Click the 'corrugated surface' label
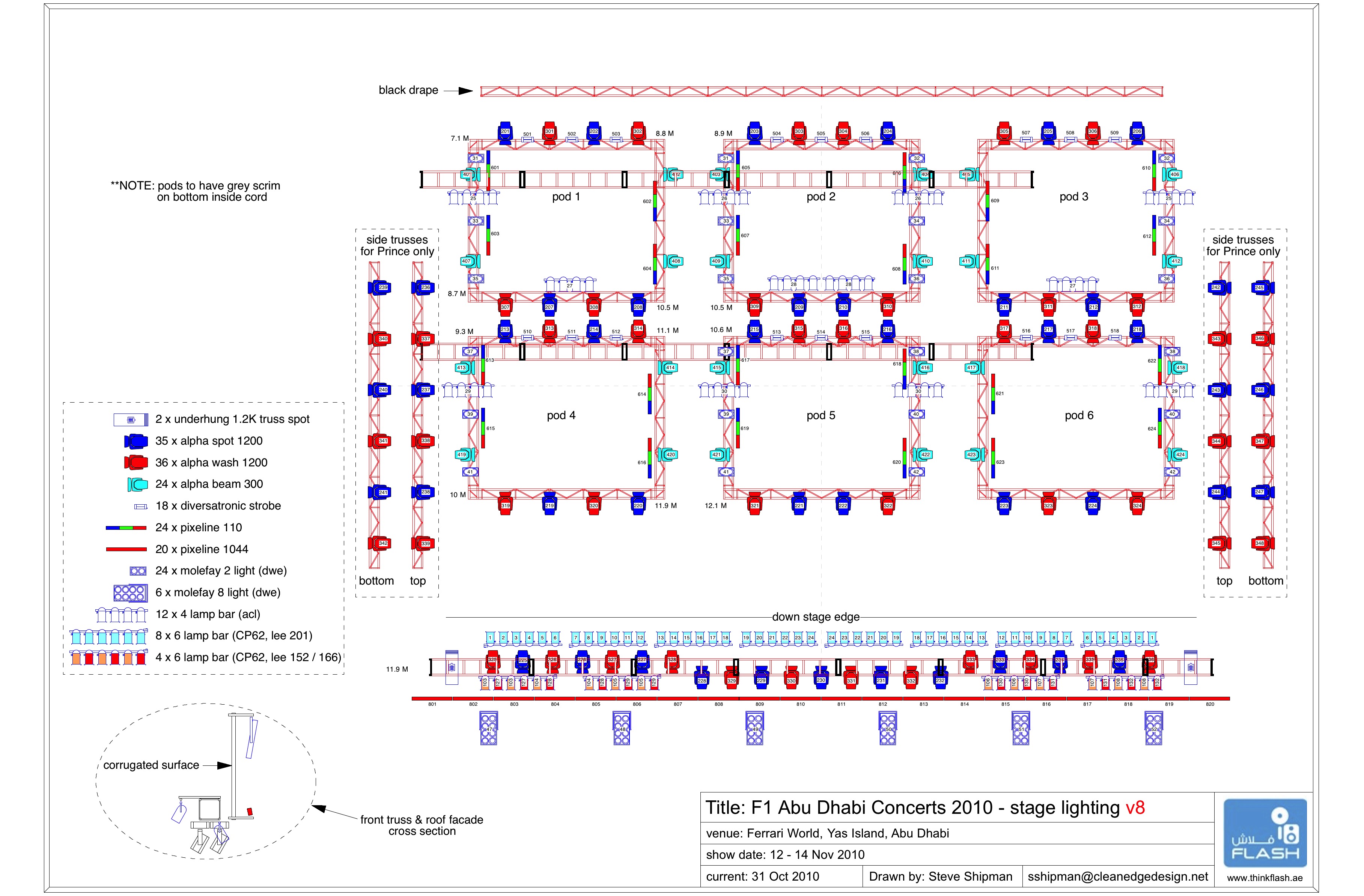This screenshot has height=896, width=1364. 151,765
